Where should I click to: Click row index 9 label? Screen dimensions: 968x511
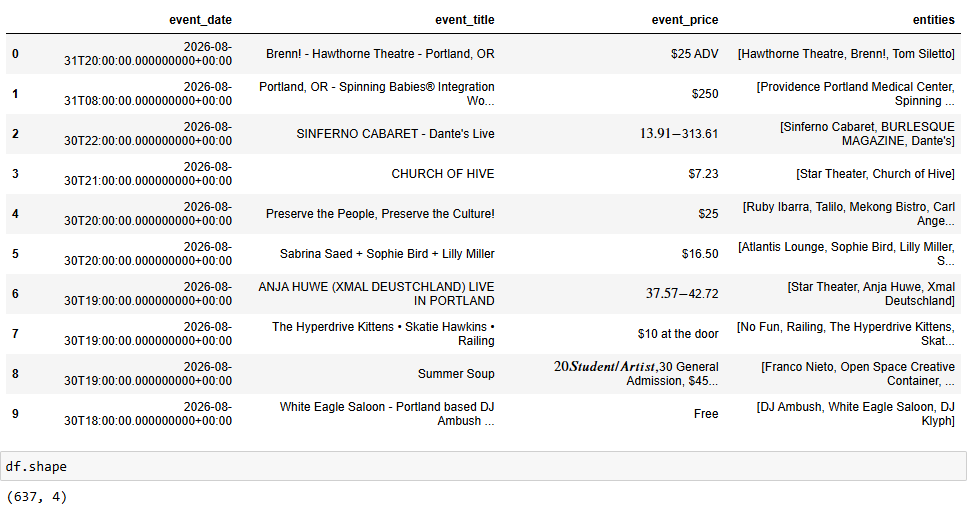point(15,413)
